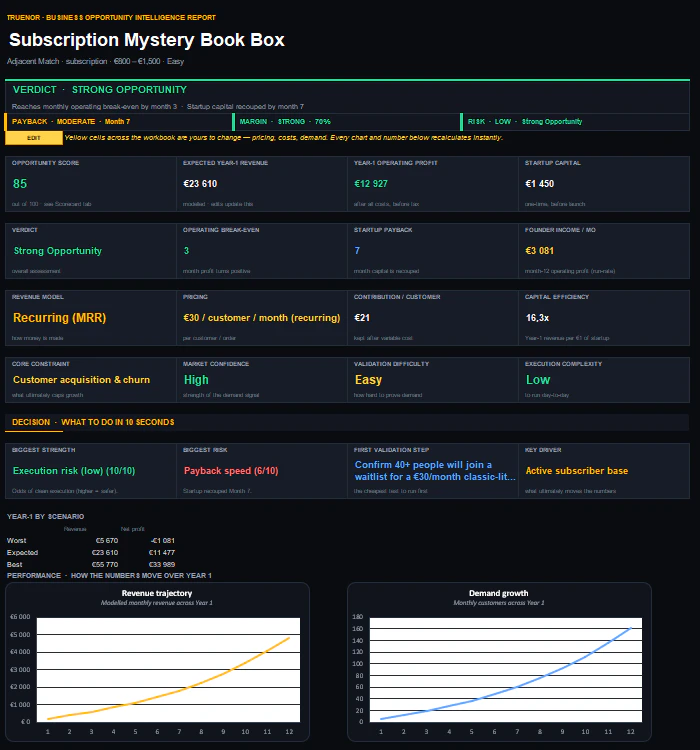This screenshot has width=700, height=750.
Task: Click startup payback value 7
Action: [x=357, y=251]
